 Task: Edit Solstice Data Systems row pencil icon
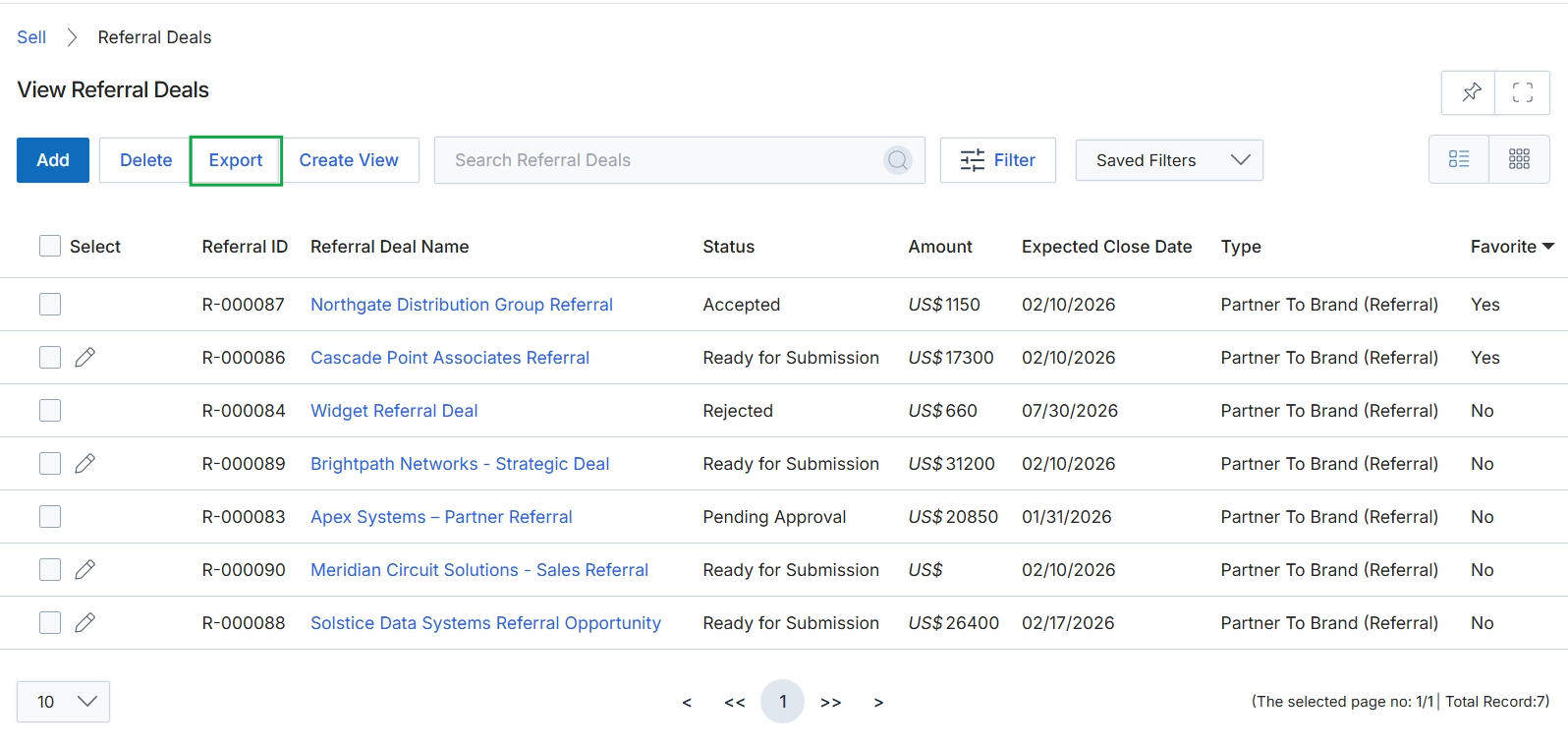[x=85, y=623]
